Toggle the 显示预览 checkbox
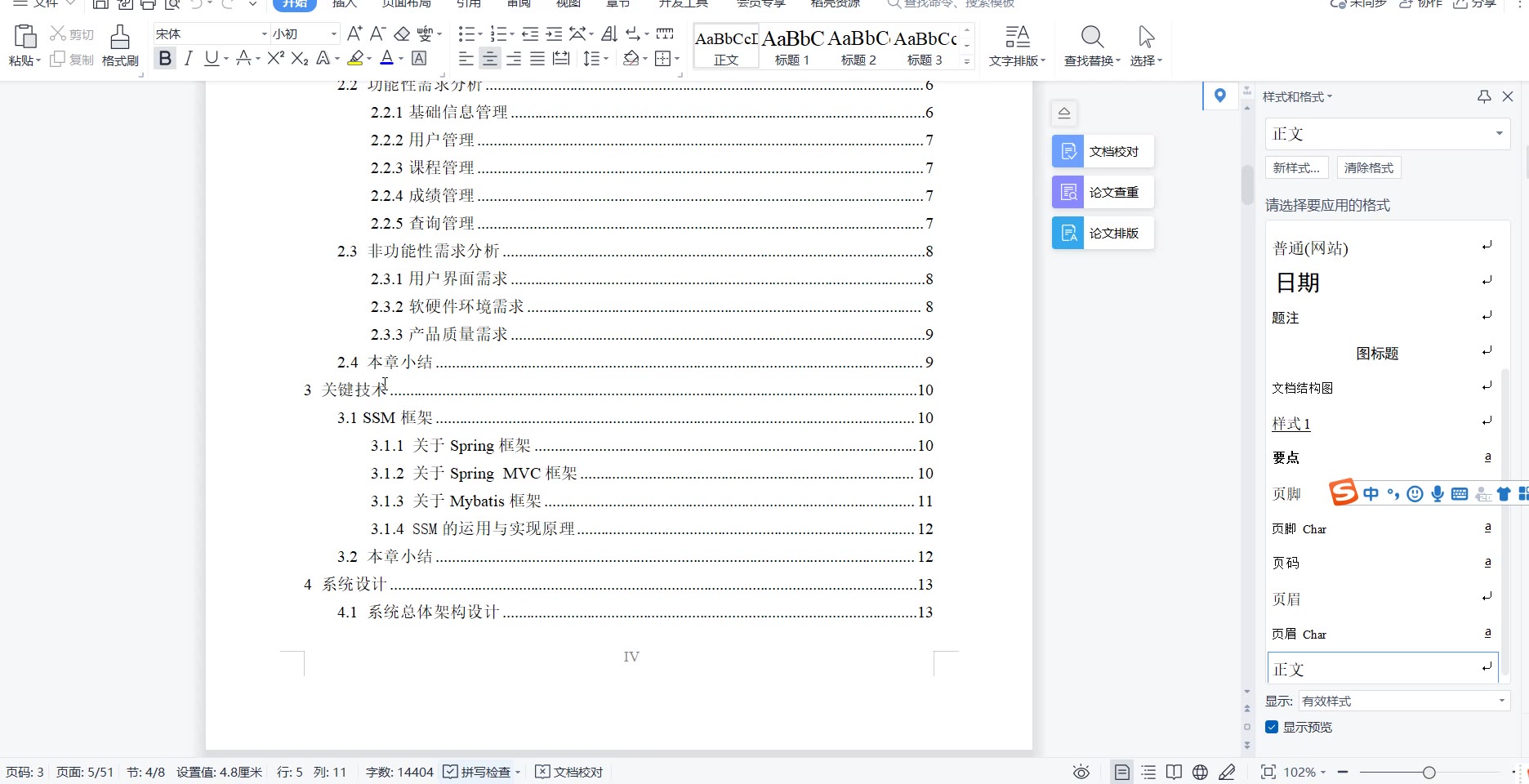Image resolution: width=1529 pixels, height=784 pixels. (x=1272, y=727)
